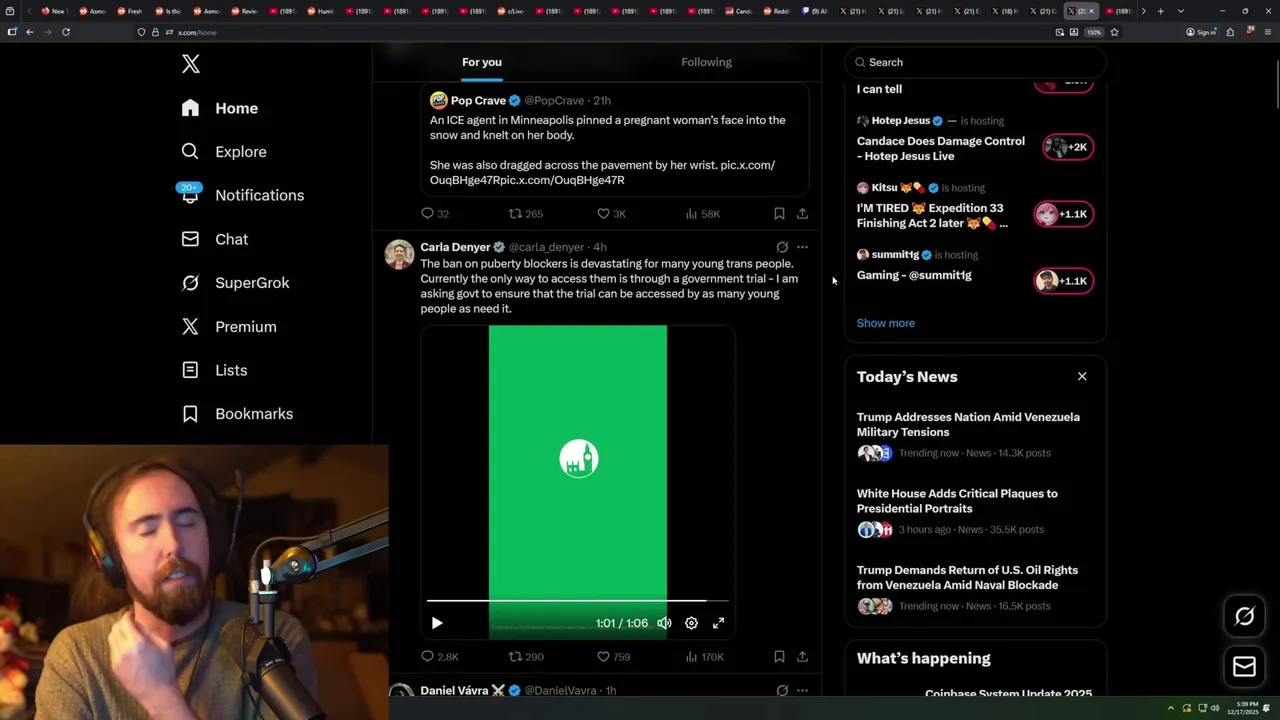
Task: Open White House Adds Critical Plaques story
Action: [x=975, y=511]
